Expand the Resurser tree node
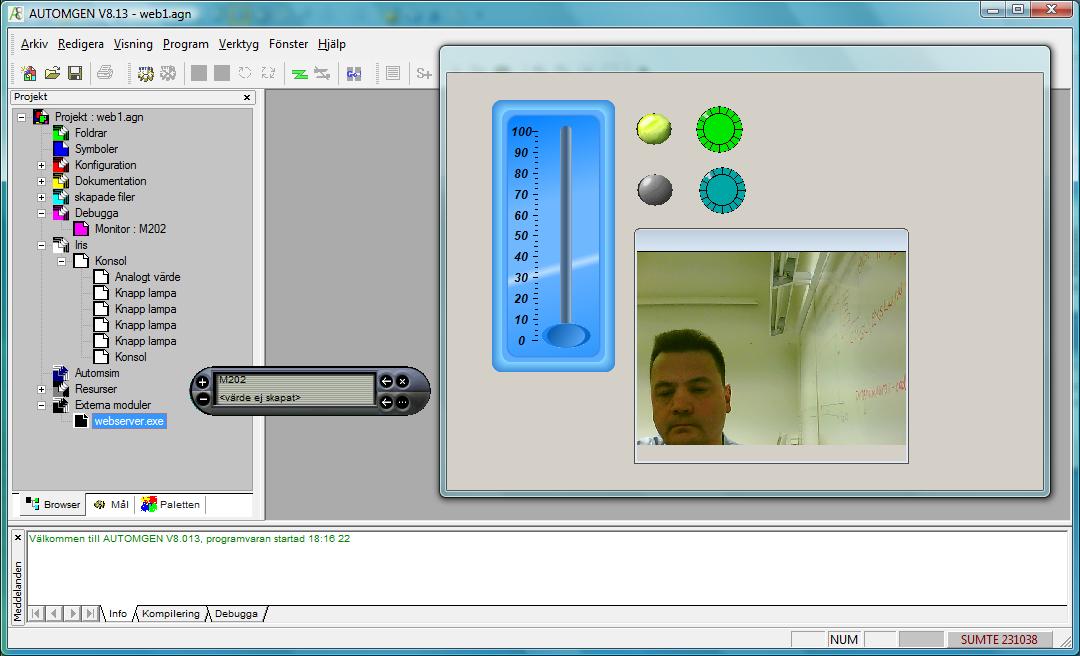The height and width of the screenshot is (656, 1080). click(x=41, y=389)
